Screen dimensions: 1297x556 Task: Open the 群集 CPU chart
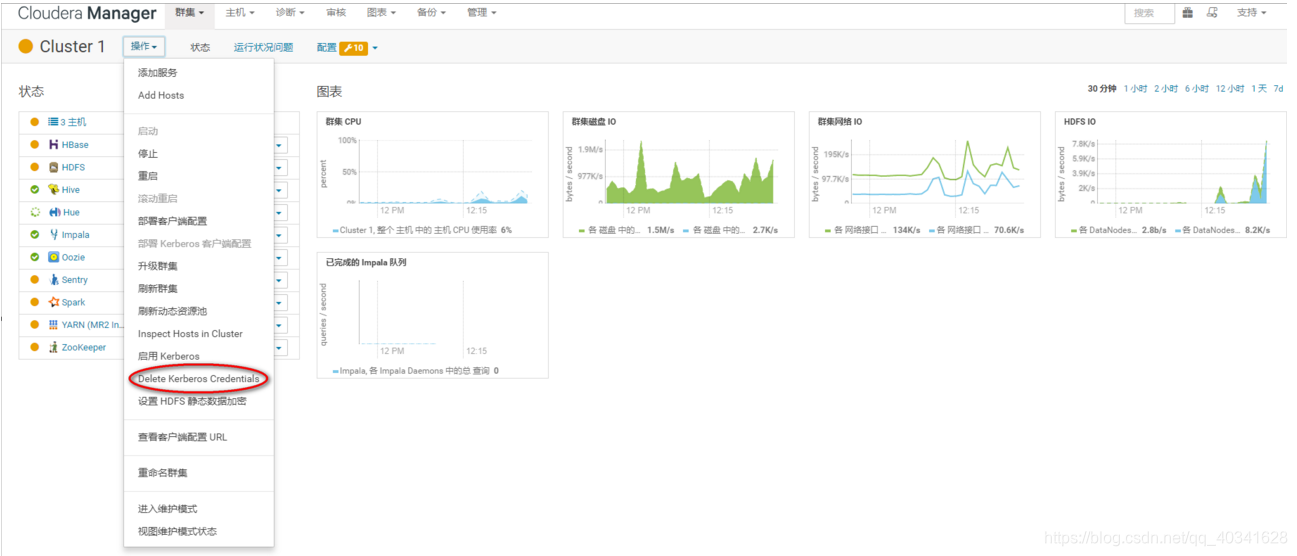[x=432, y=175]
